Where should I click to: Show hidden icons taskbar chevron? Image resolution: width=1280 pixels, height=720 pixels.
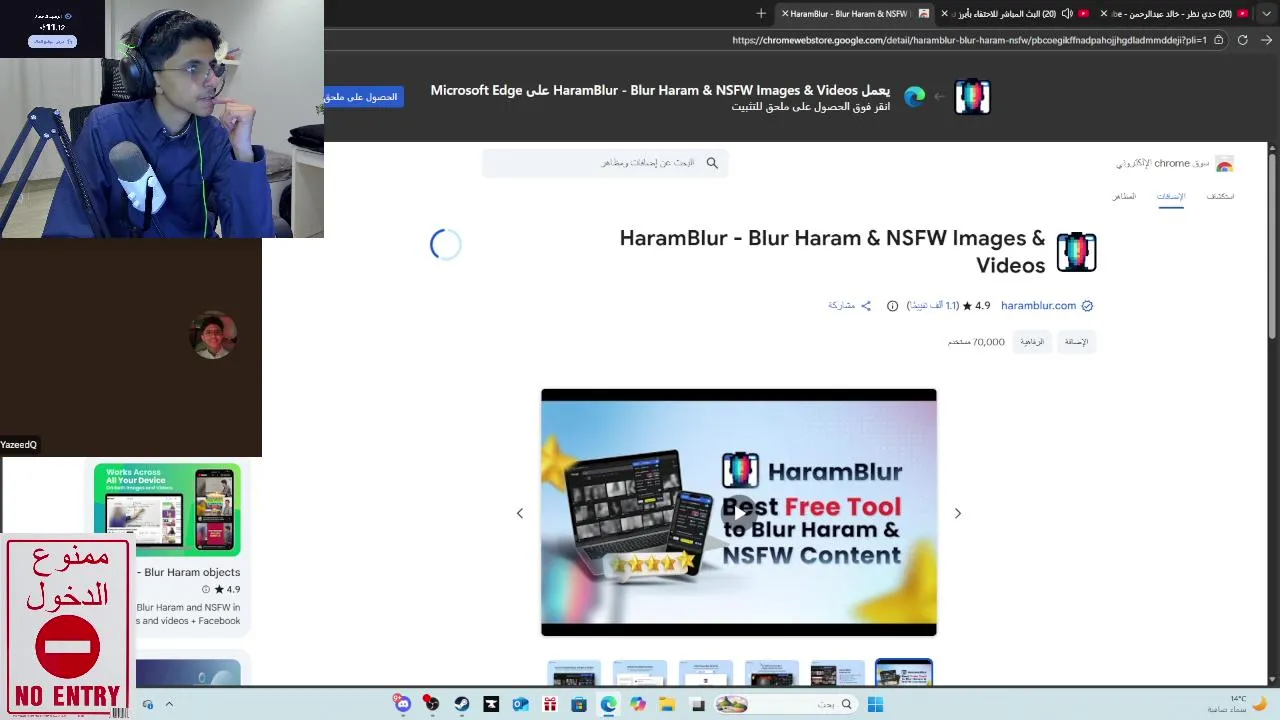click(x=169, y=704)
